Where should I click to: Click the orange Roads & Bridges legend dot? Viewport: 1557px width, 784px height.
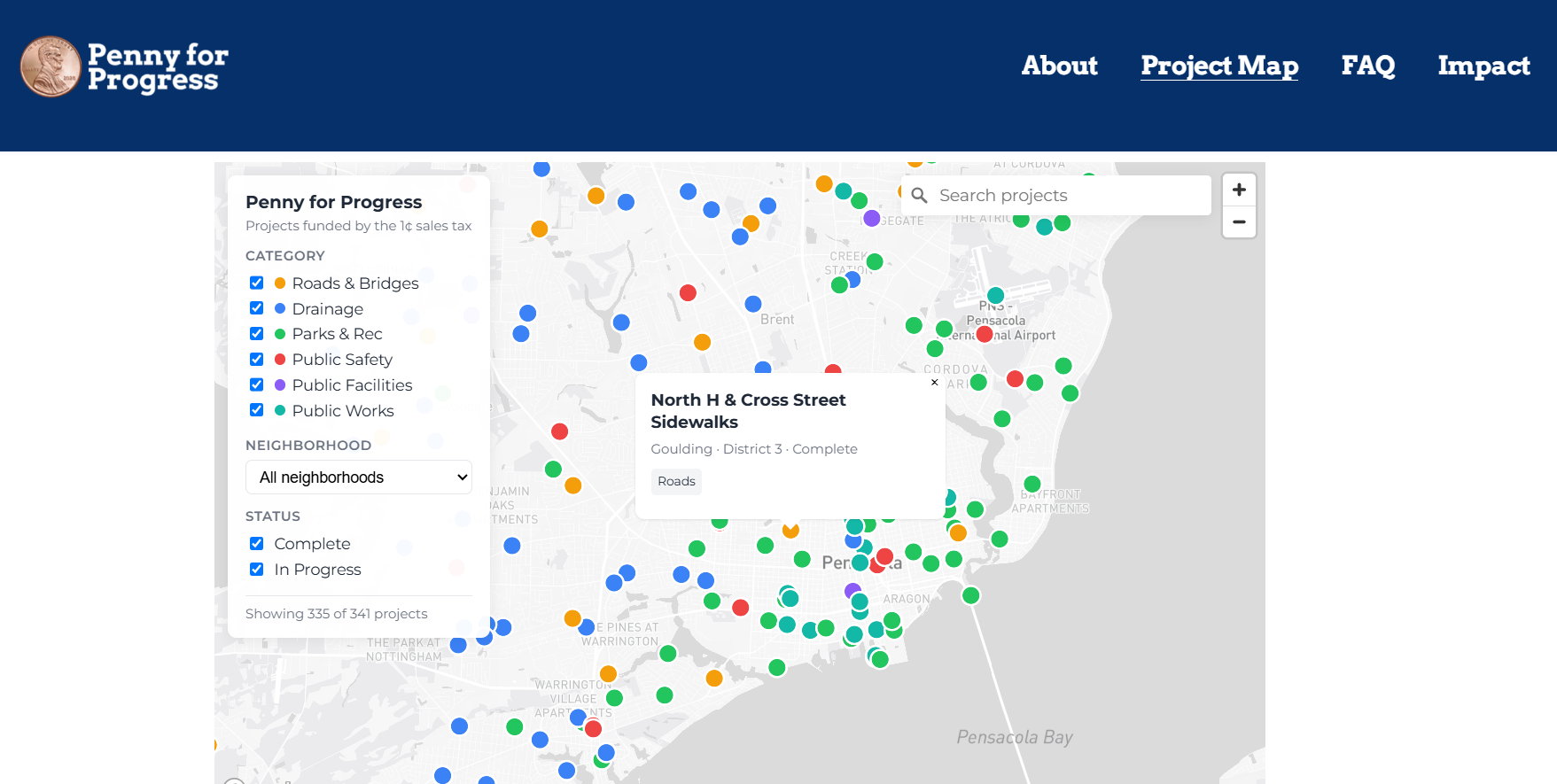coord(280,283)
